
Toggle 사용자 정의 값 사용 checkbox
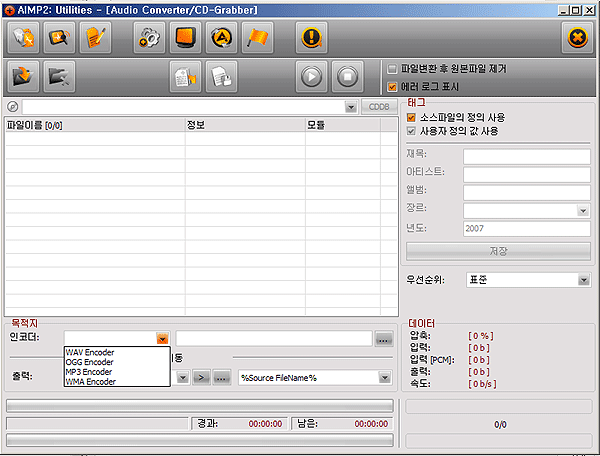pos(411,131)
